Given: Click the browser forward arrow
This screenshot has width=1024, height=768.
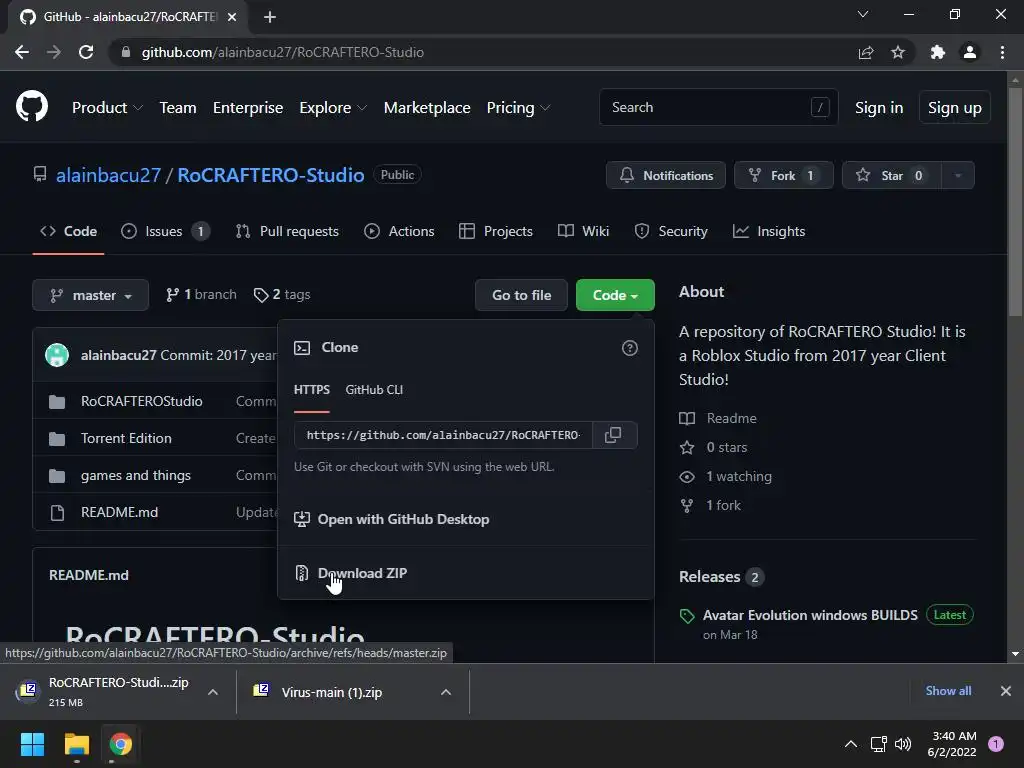Looking at the screenshot, I should pos(54,52).
